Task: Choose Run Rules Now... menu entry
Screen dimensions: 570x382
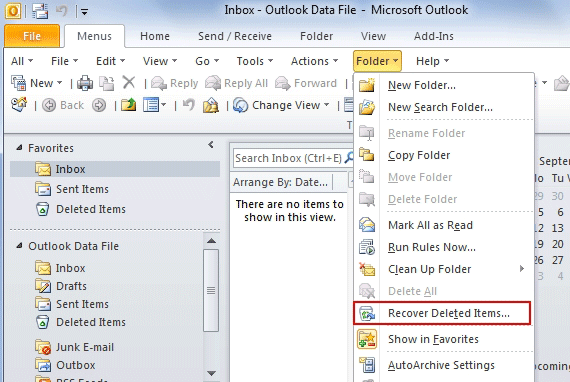Action: pos(443,247)
